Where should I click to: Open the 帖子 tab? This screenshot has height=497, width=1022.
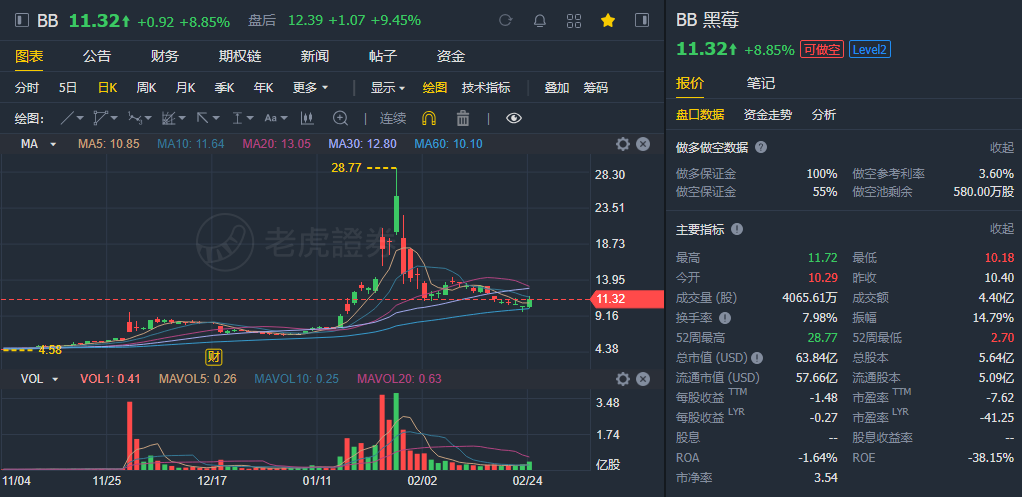click(383, 57)
